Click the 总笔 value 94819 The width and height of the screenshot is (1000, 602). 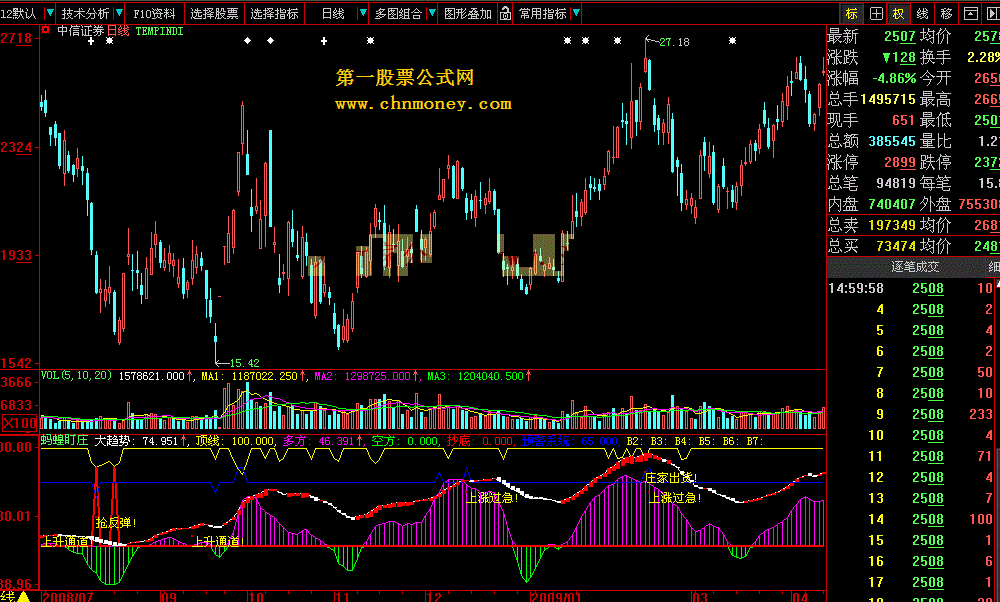click(x=896, y=184)
